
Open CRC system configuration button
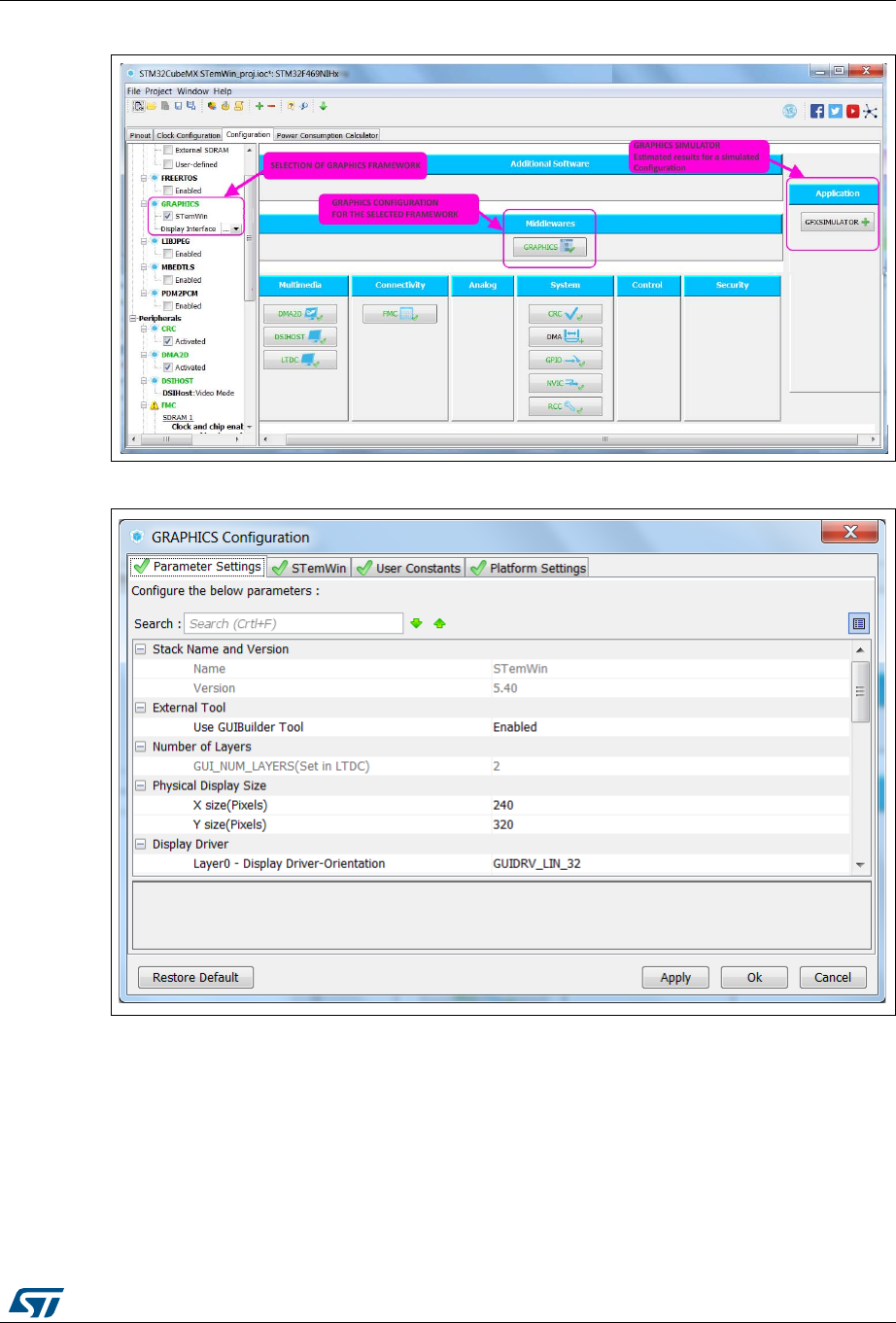(x=566, y=314)
